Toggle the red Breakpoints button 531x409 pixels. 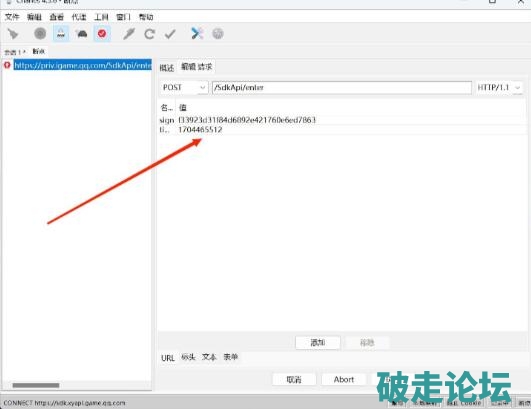(x=102, y=34)
